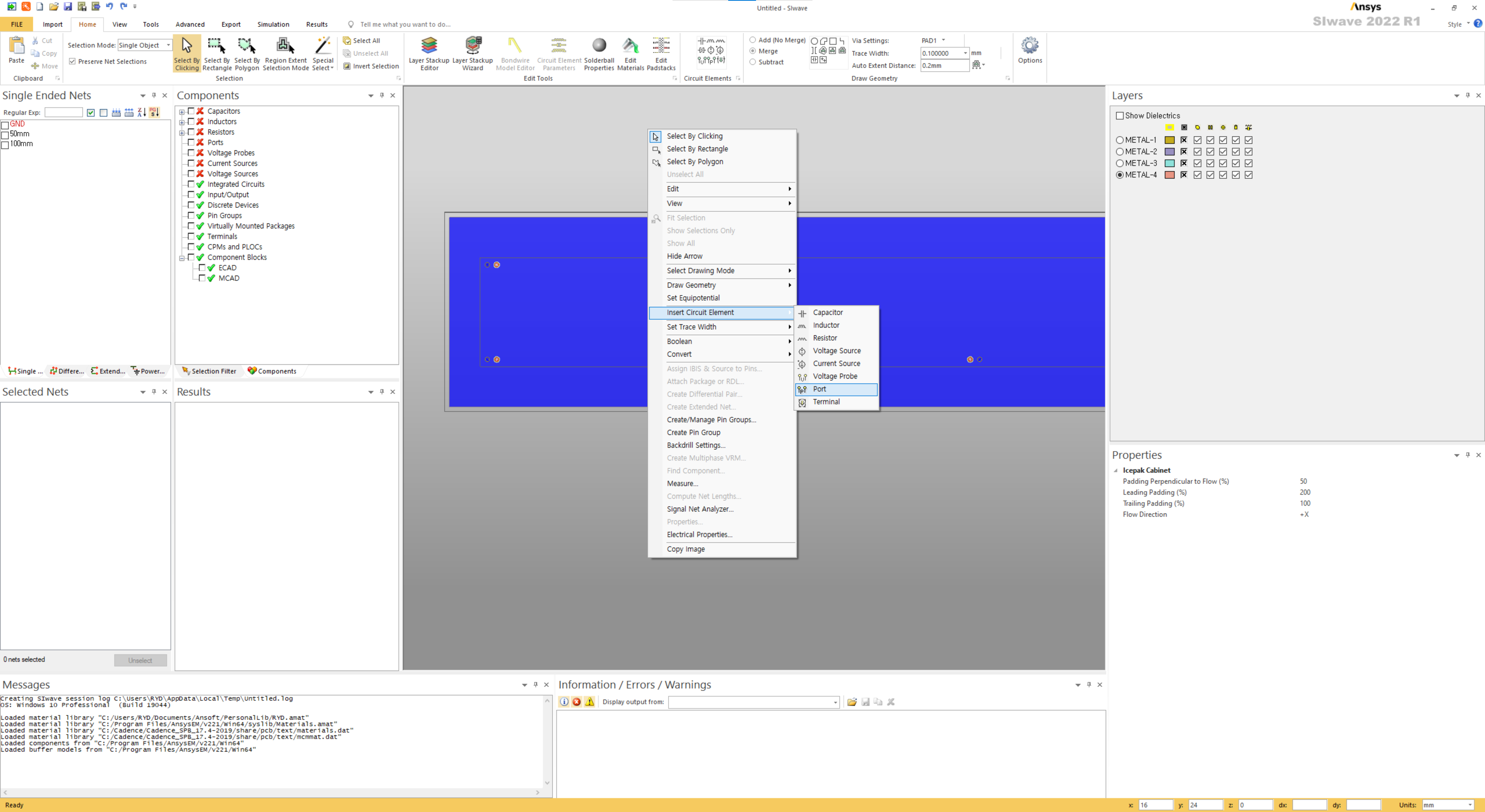1485x812 pixels.
Task: Click the Select All ribbon icon
Action: pos(347,41)
